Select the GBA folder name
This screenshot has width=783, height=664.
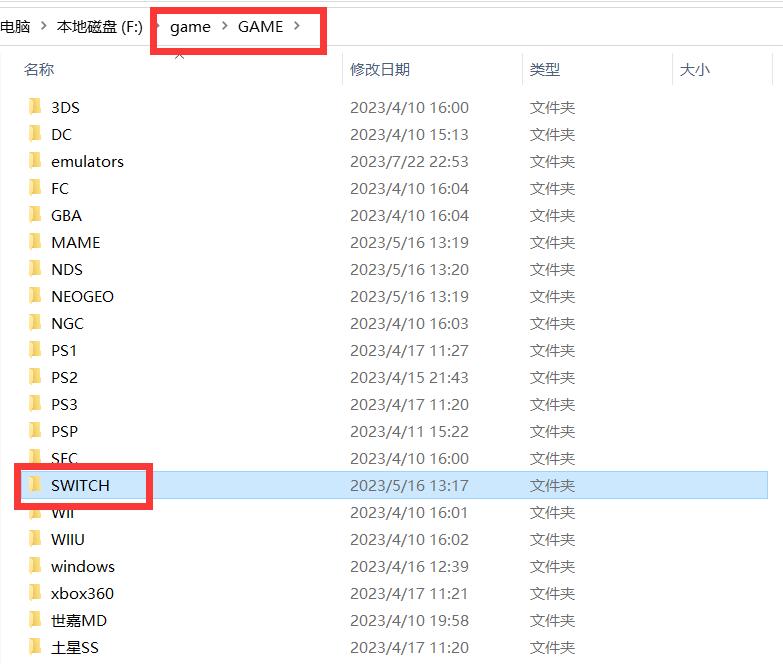pyautogui.click(x=66, y=215)
